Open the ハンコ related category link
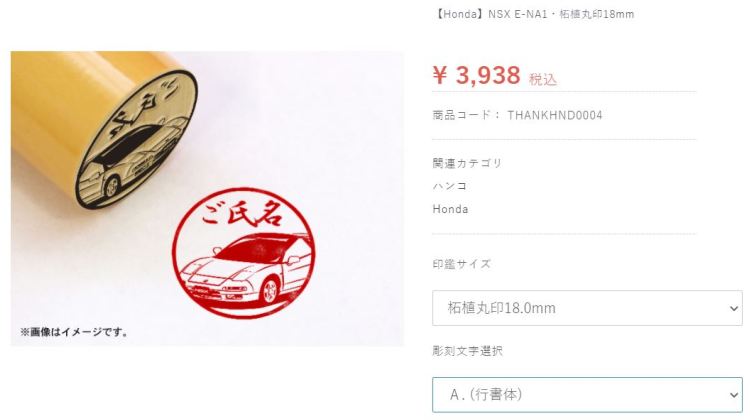Image resolution: width=750 pixels, height=420 pixels. click(x=449, y=186)
